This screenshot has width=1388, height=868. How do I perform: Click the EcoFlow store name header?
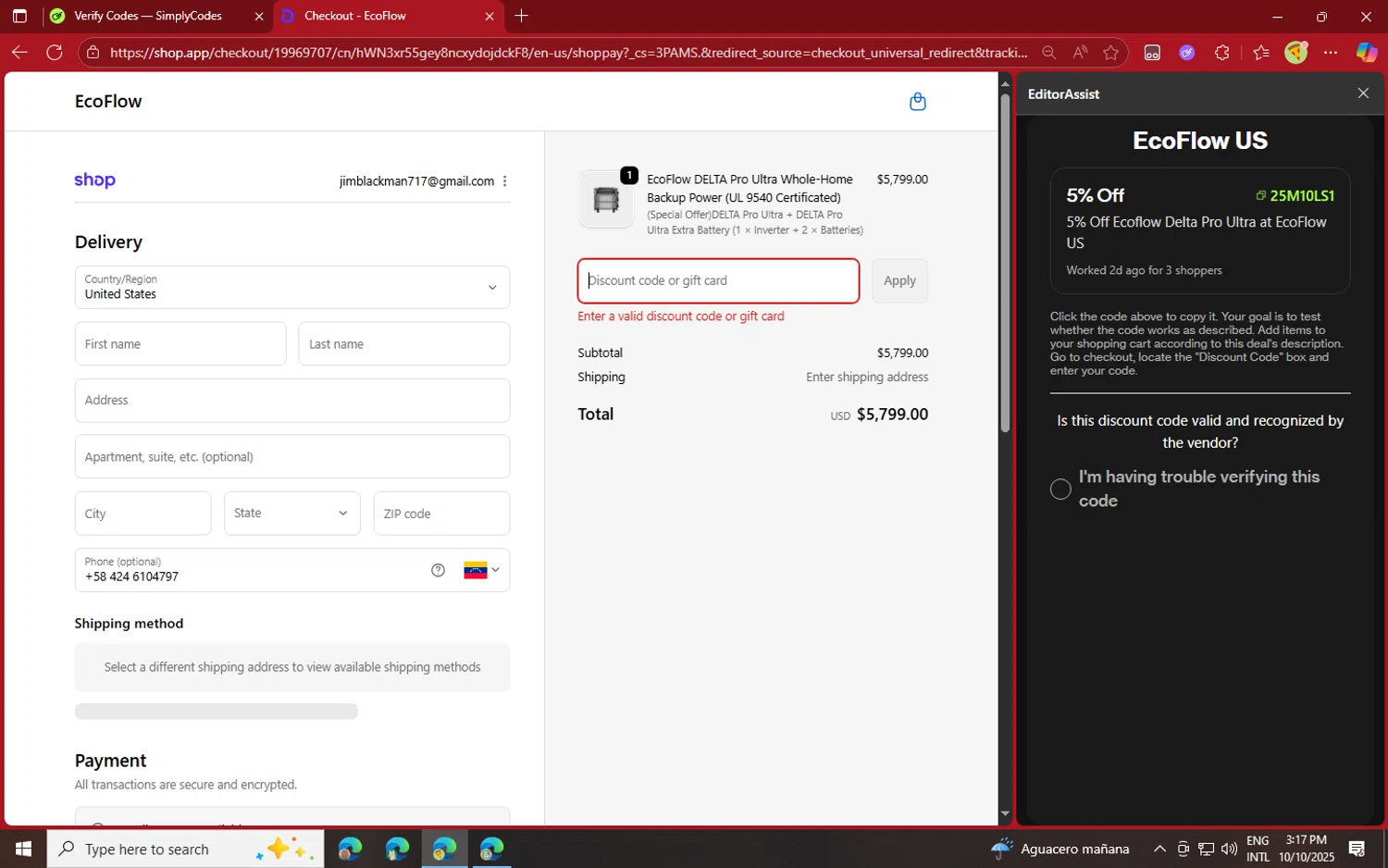point(108,102)
